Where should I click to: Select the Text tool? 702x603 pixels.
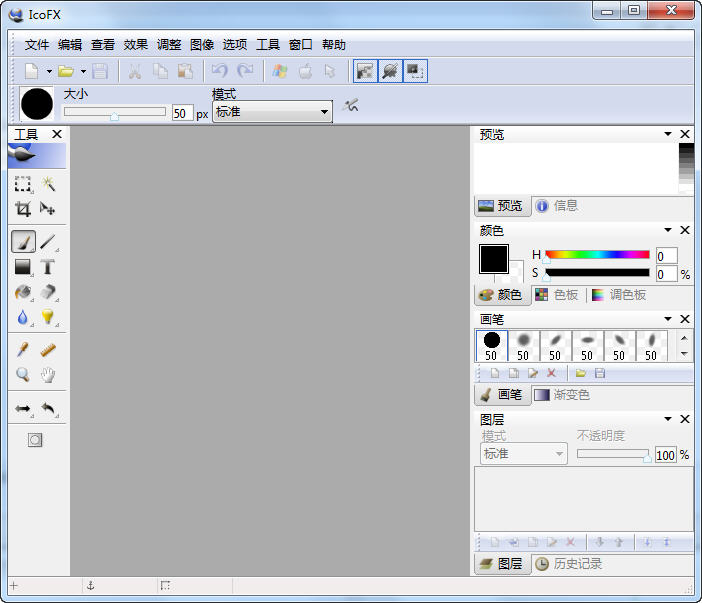47,267
